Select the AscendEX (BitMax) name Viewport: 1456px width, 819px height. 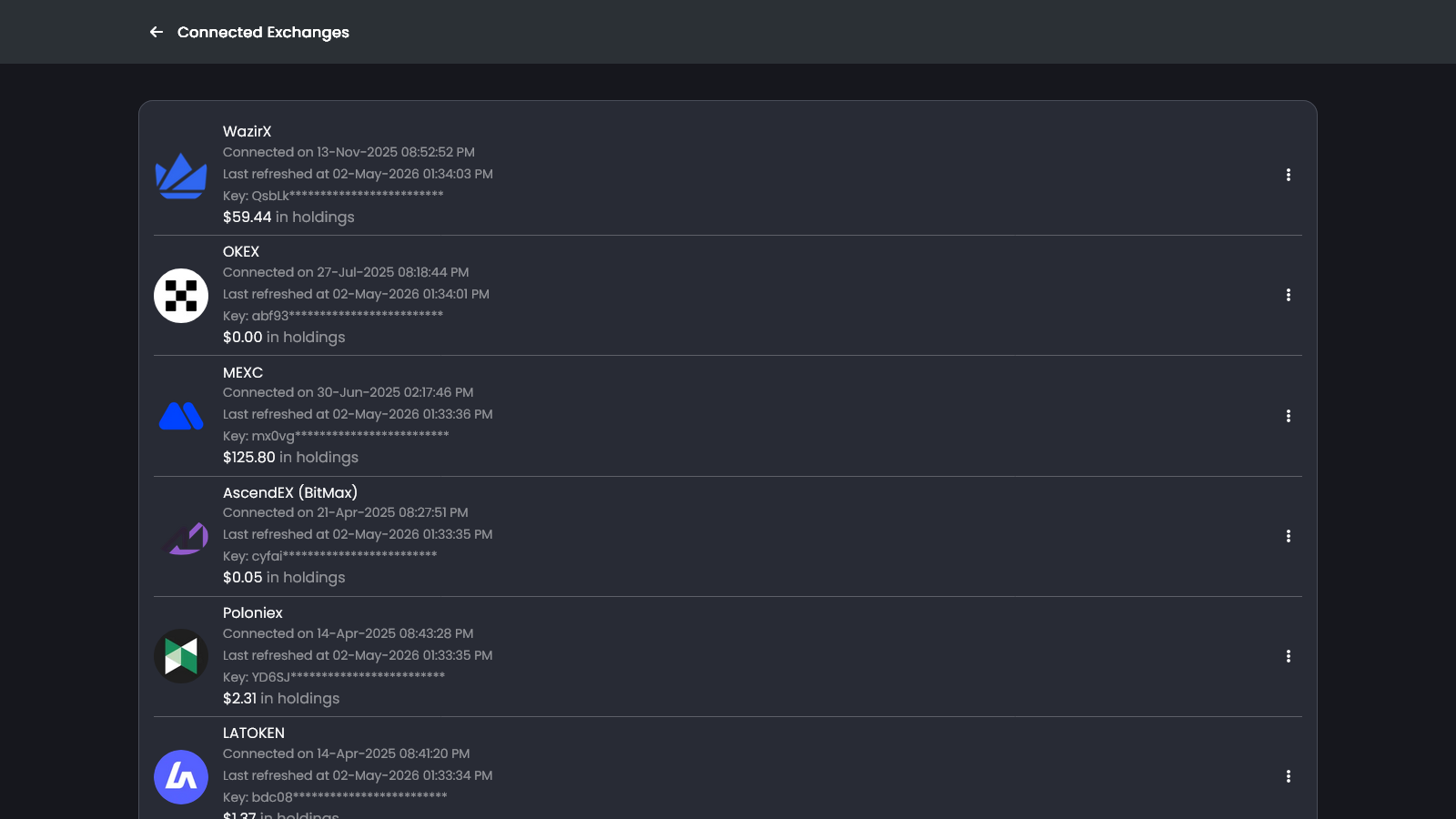[290, 492]
